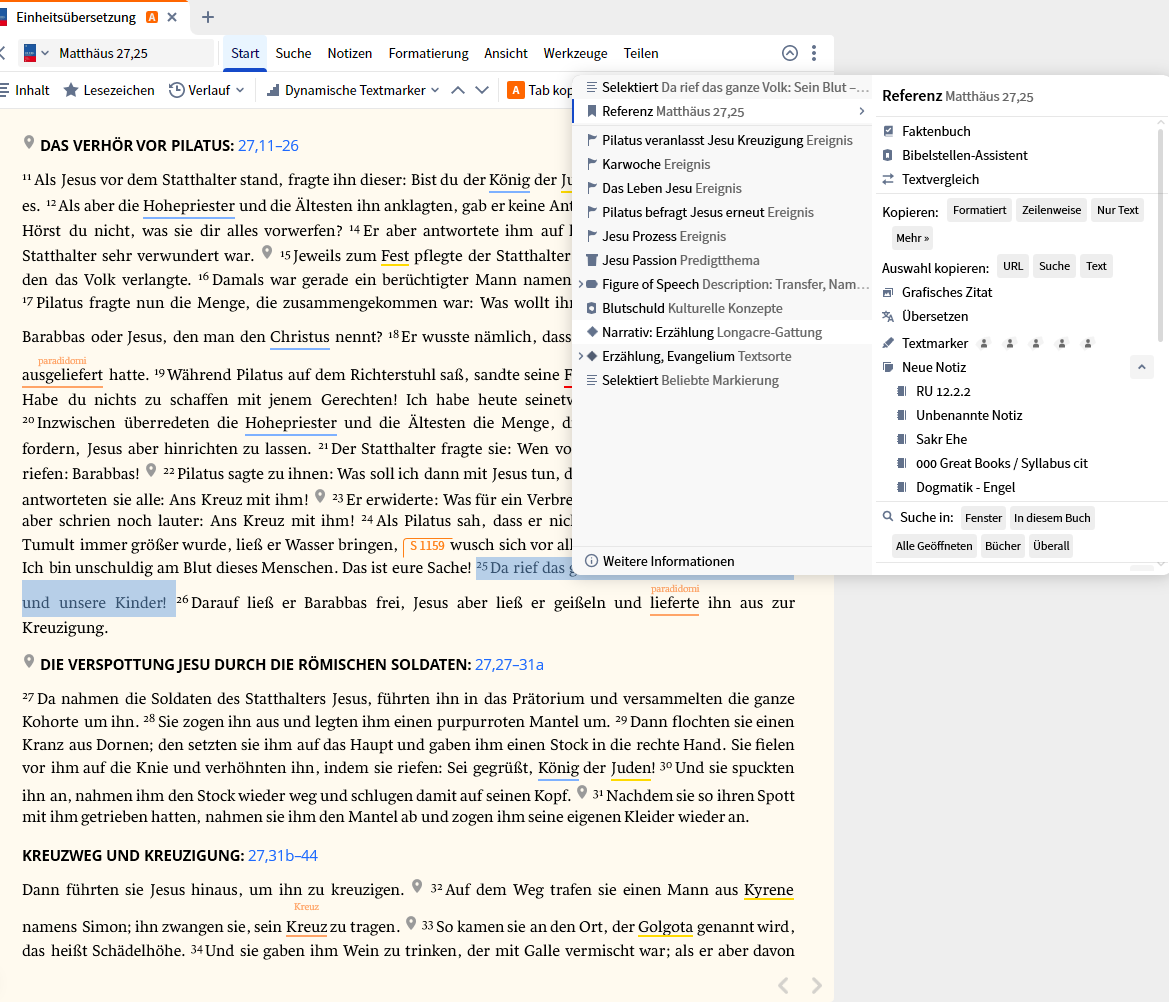1169x1002 pixels.
Task: Open the Ansicht tab
Action: (x=505, y=53)
